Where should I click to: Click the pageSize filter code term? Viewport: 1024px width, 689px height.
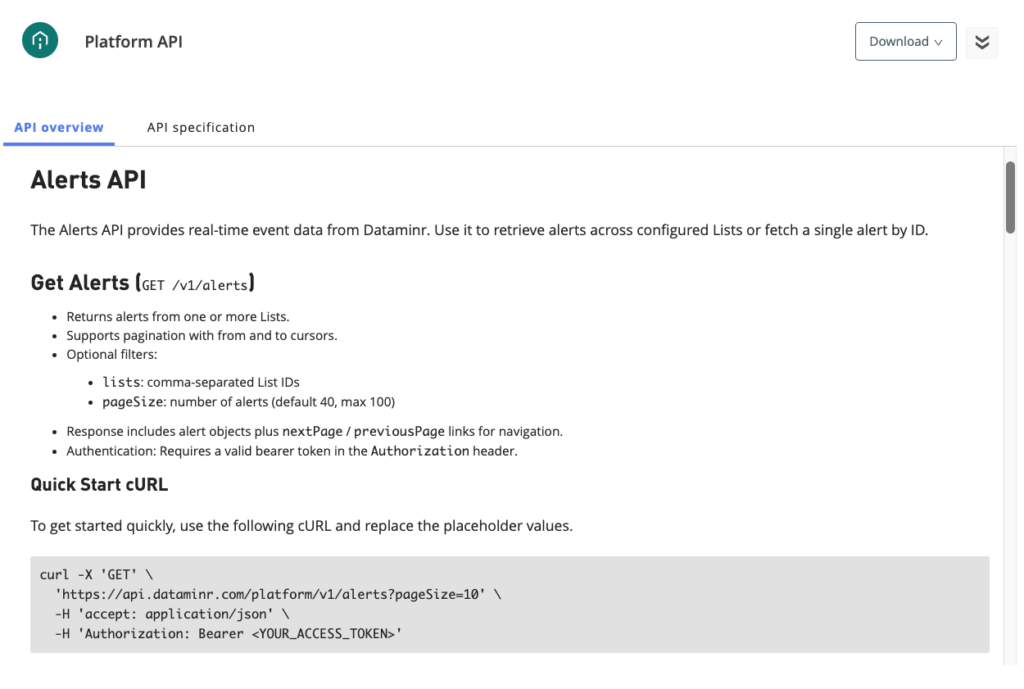coord(132,402)
